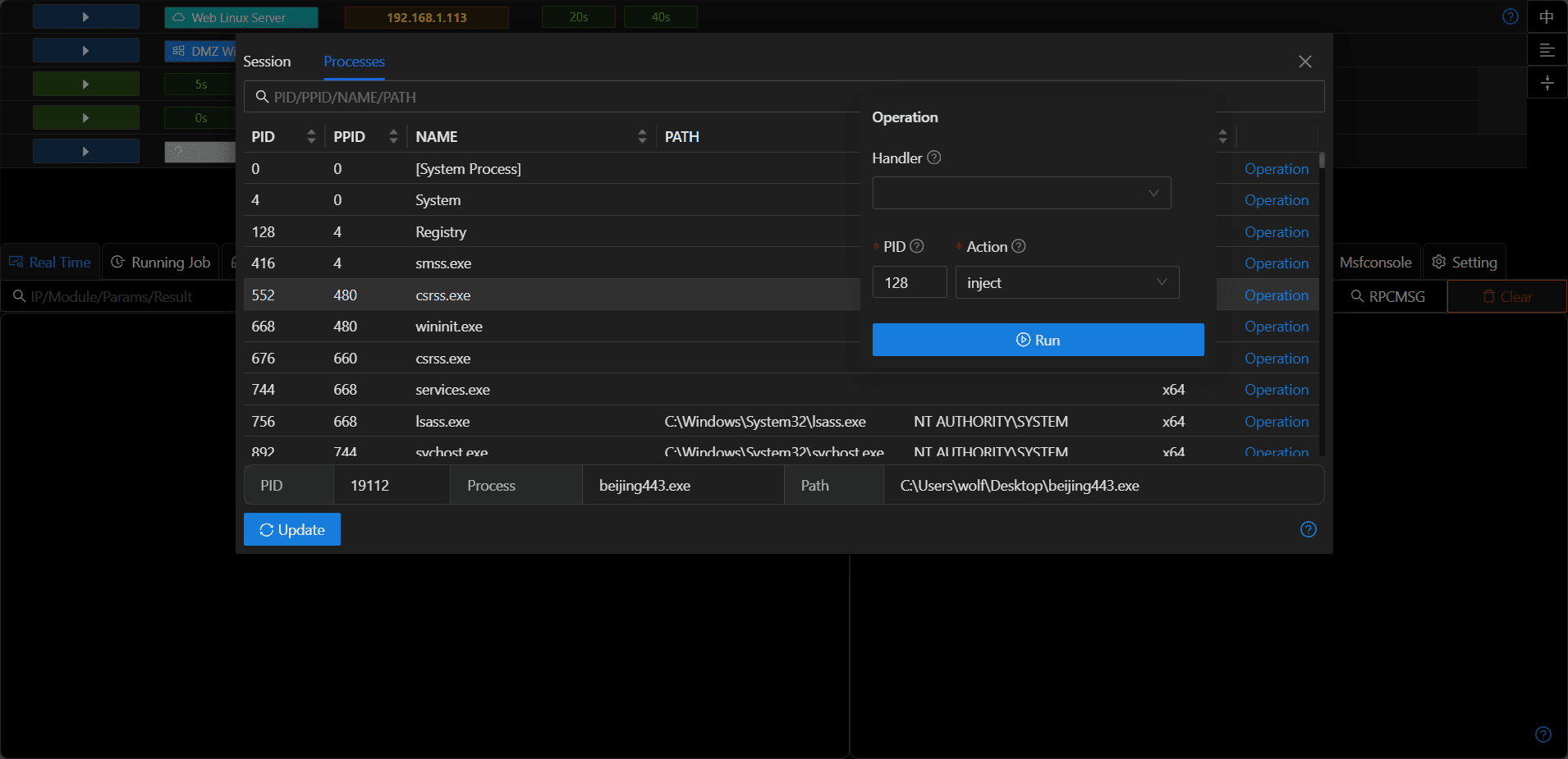Screen dimensions: 1568x759
Task: Sort the PPID column with arrows
Action: (x=393, y=136)
